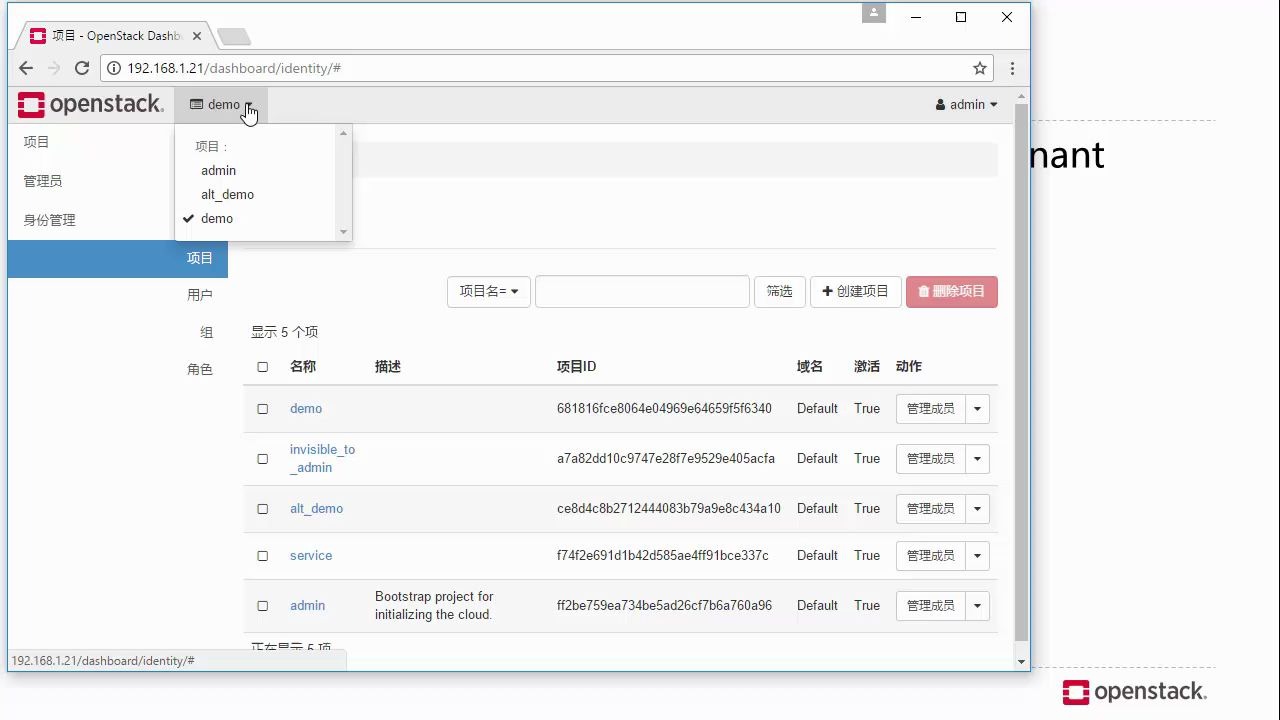Expand more actions for alt_demo row
The width and height of the screenshot is (1280, 720).
pos(977,508)
